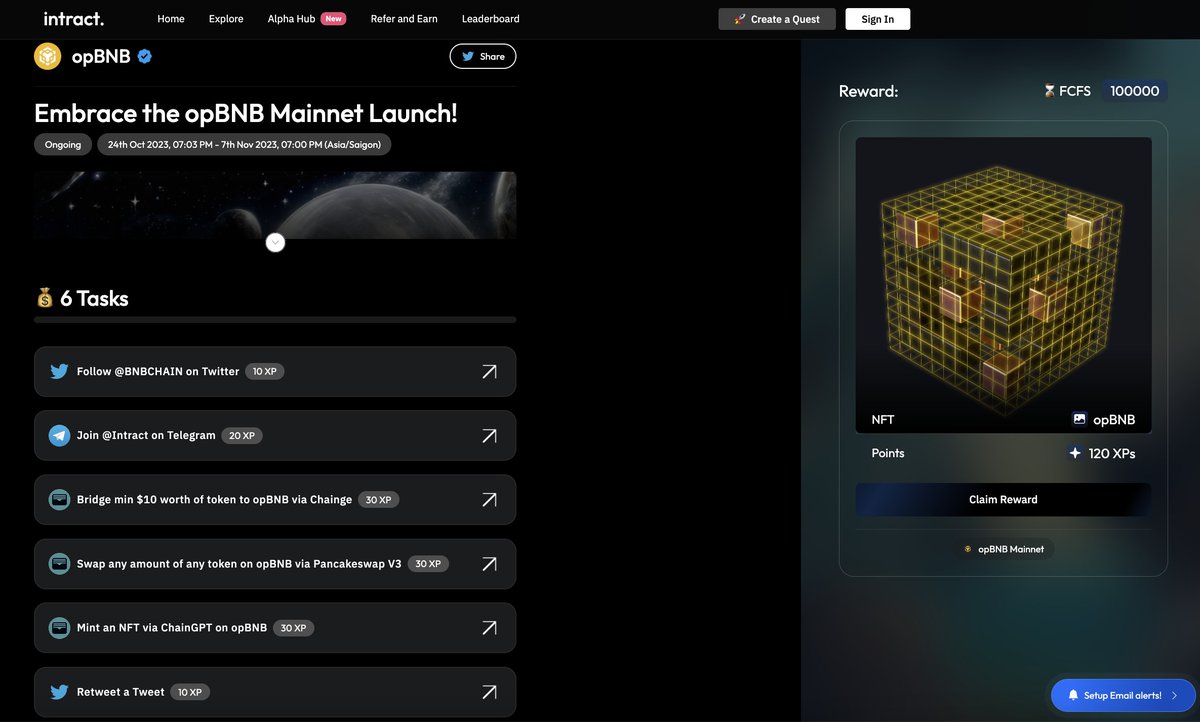
Task: Open arrow on Swap via Pancakeswap V3 task
Action: coord(489,564)
